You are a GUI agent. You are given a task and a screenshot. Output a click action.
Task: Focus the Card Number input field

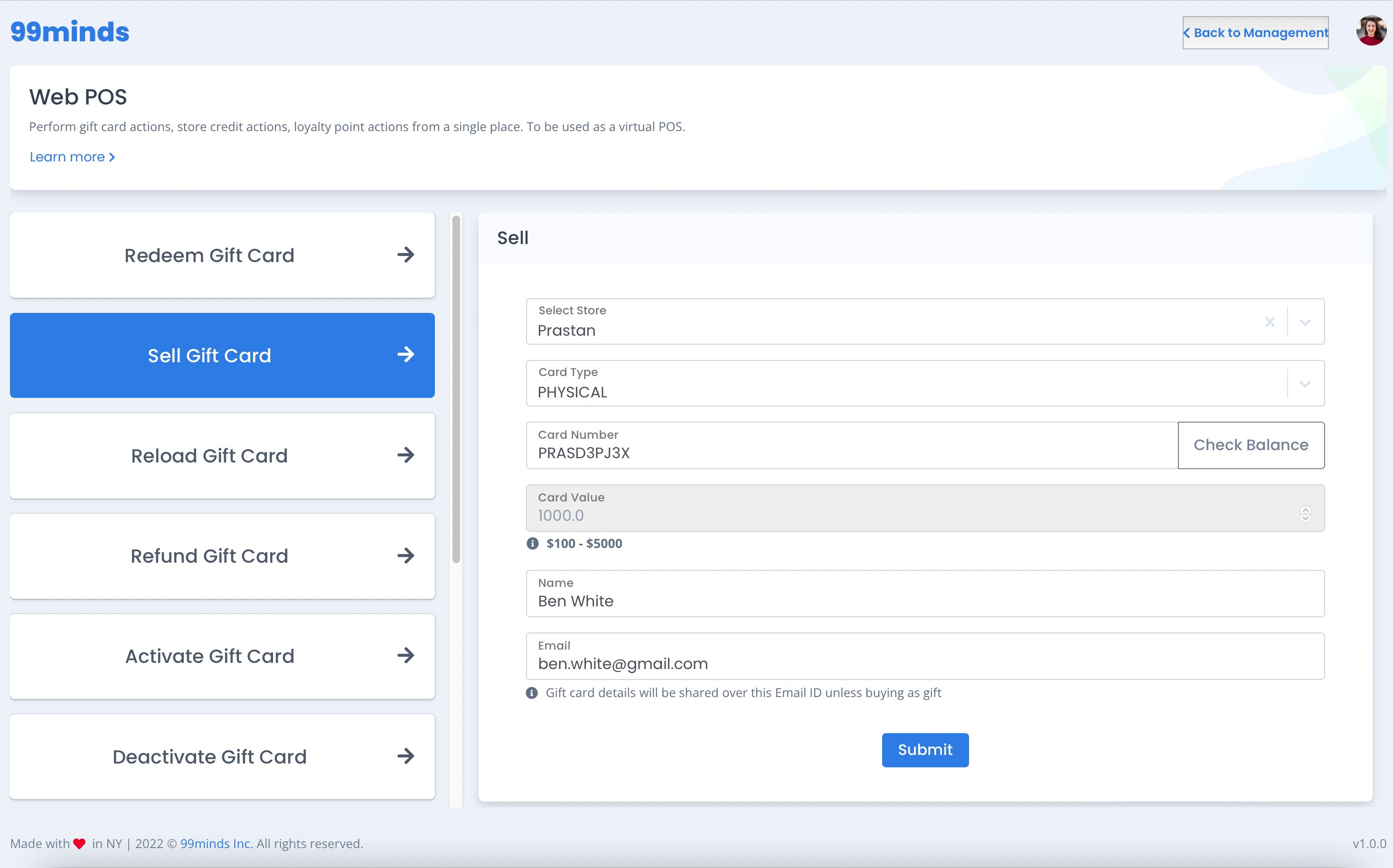852,445
